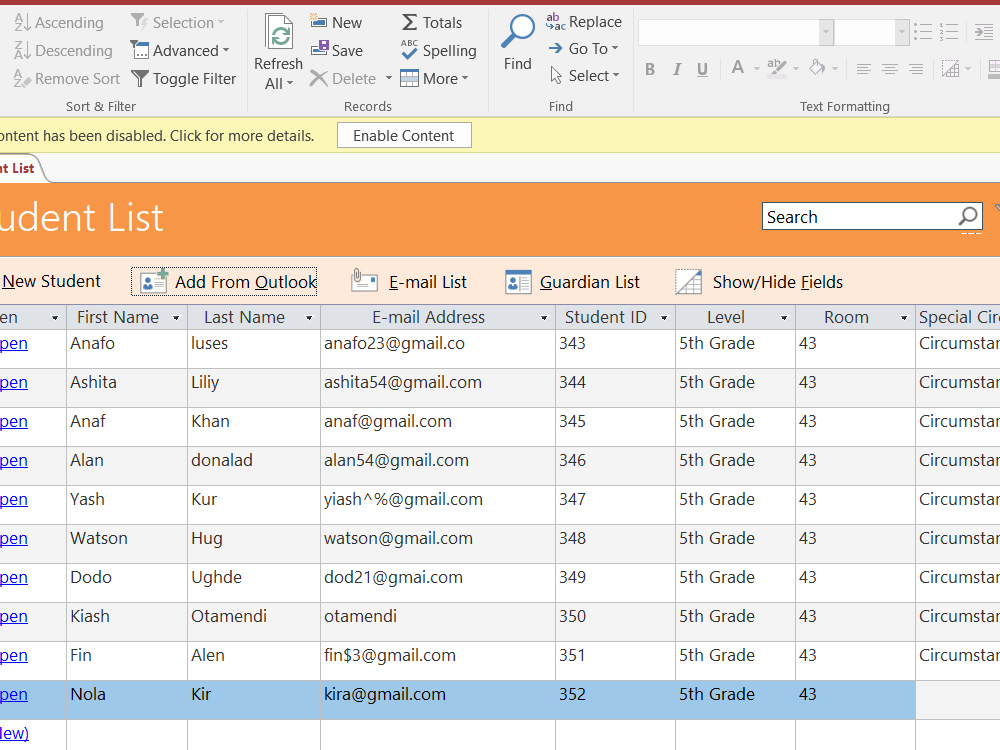Apply the font color

click(x=738, y=68)
